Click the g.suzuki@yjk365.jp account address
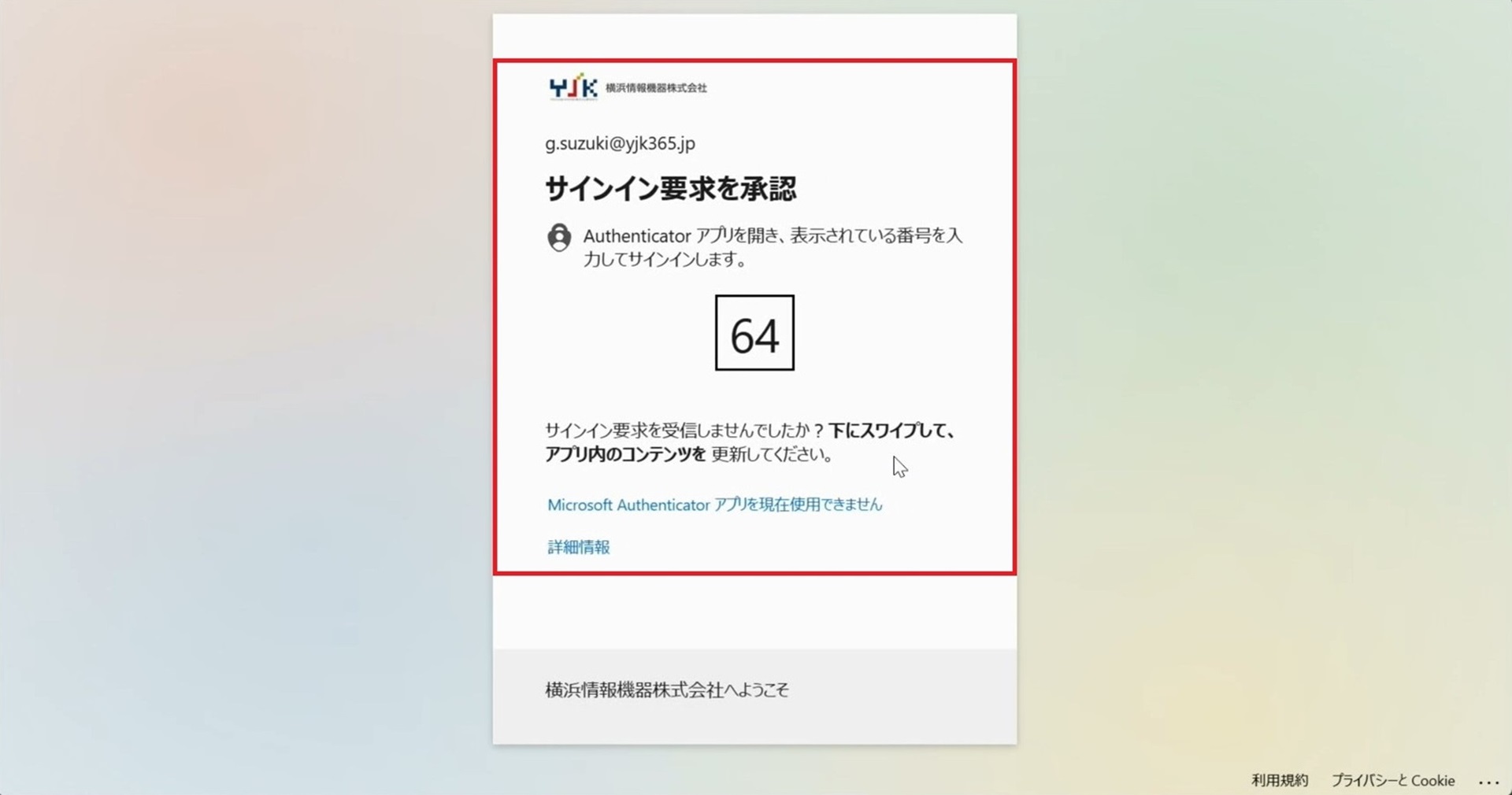Viewport: 1512px width, 795px height. click(621, 143)
